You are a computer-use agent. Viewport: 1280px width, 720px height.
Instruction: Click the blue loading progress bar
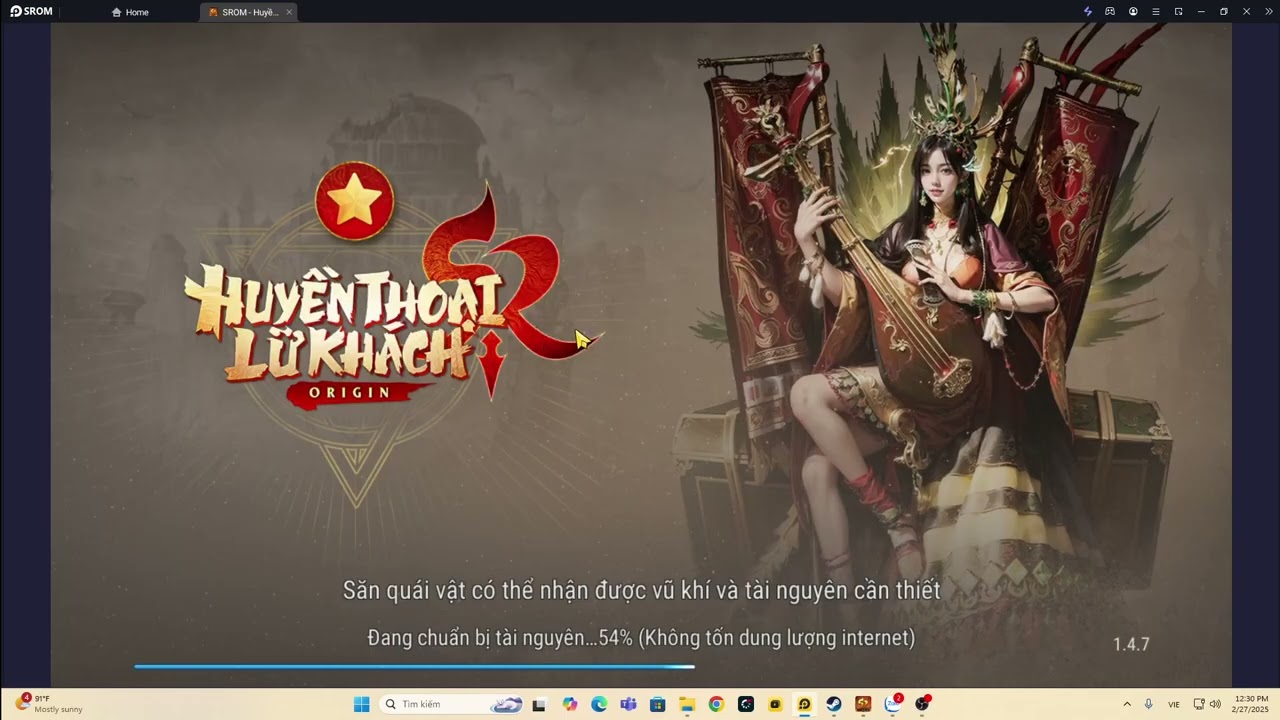tap(414, 666)
